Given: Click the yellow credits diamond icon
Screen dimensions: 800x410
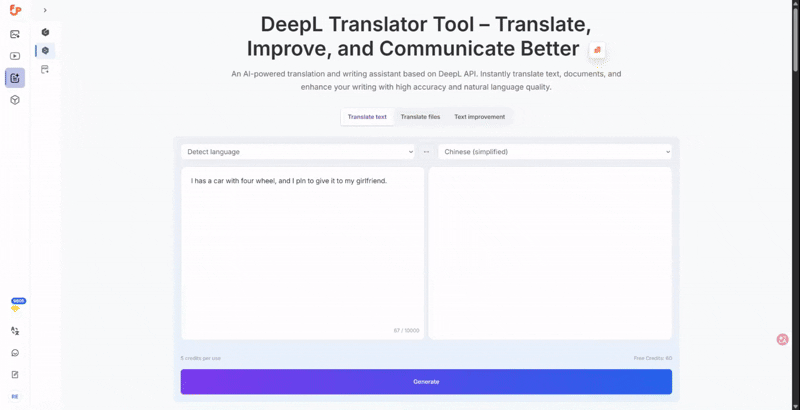Looking at the screenshot, I should (x=15, y=309).
